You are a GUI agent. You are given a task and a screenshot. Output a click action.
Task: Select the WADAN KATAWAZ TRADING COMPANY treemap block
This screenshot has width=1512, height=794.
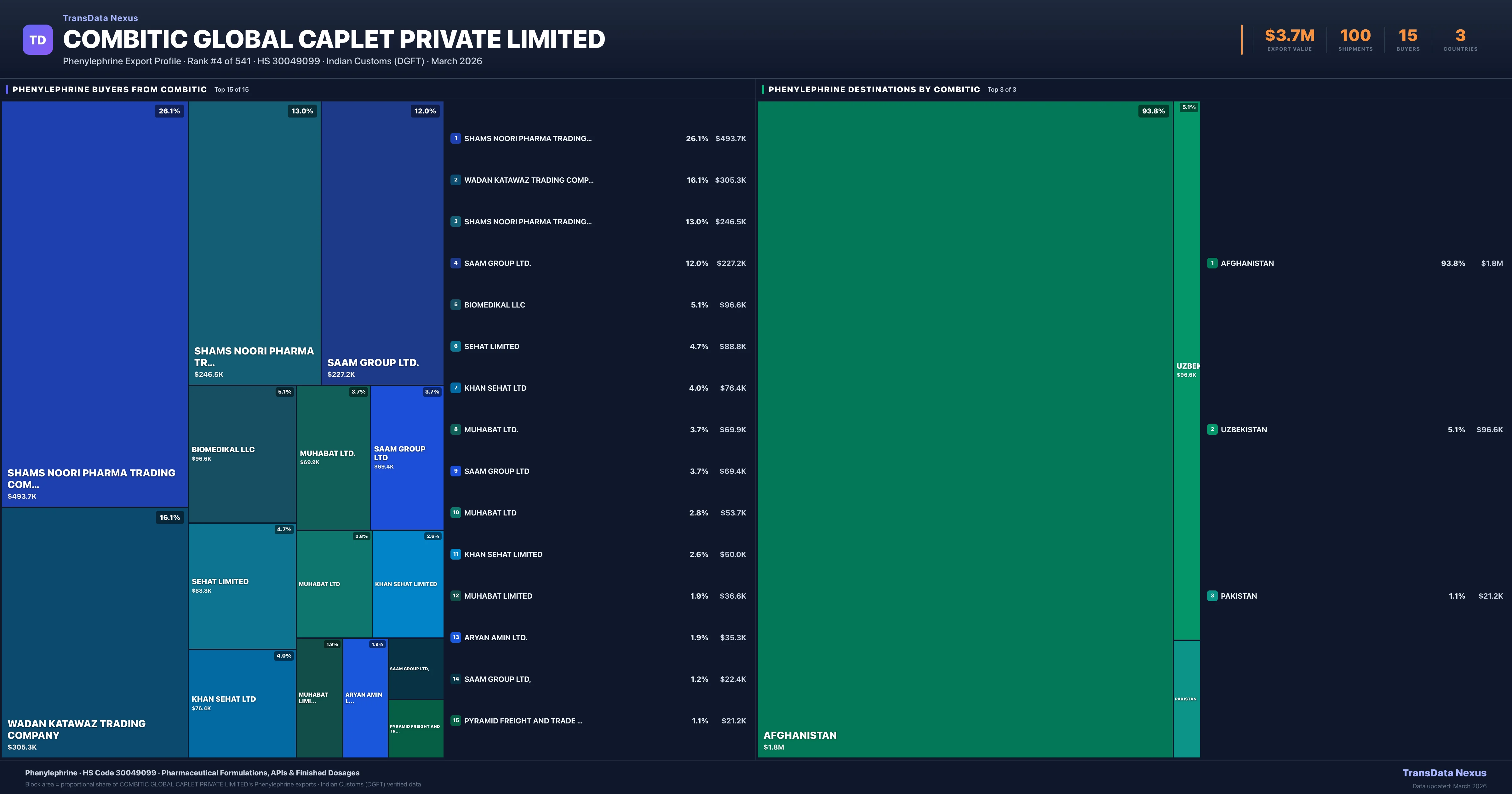point(94,634)
